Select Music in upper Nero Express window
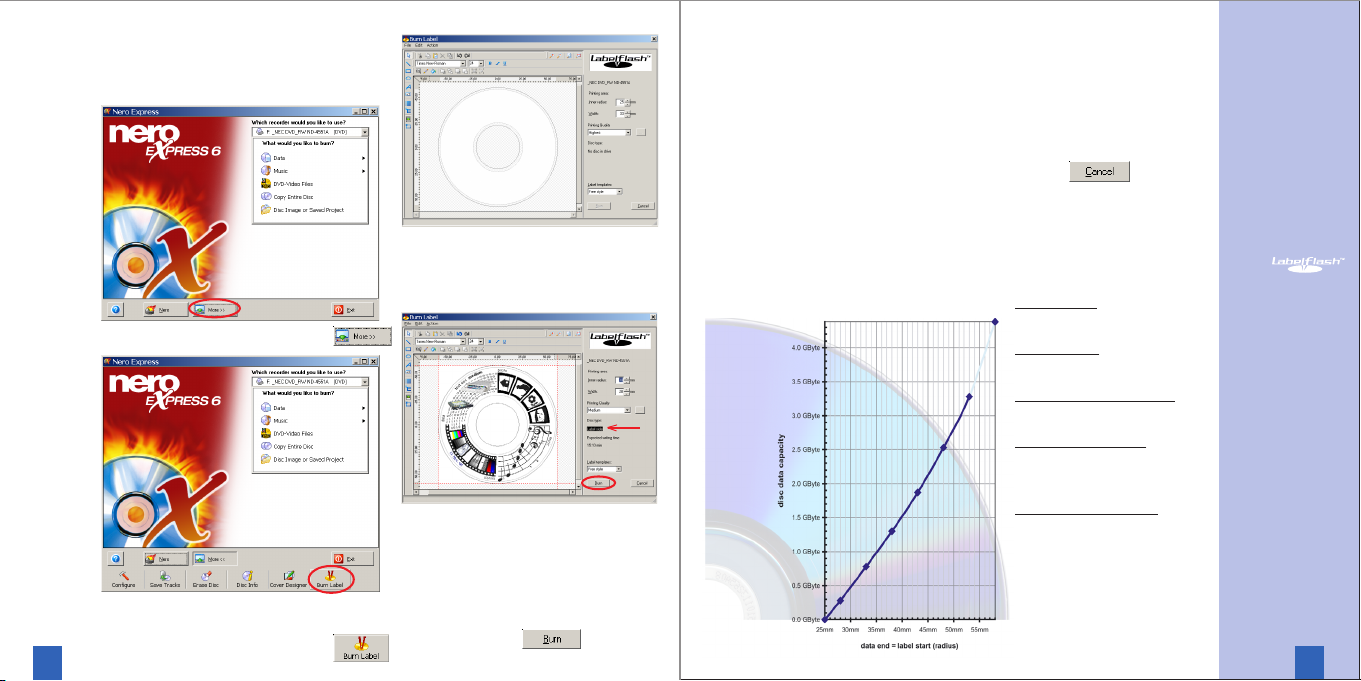 tap(313, 171)
